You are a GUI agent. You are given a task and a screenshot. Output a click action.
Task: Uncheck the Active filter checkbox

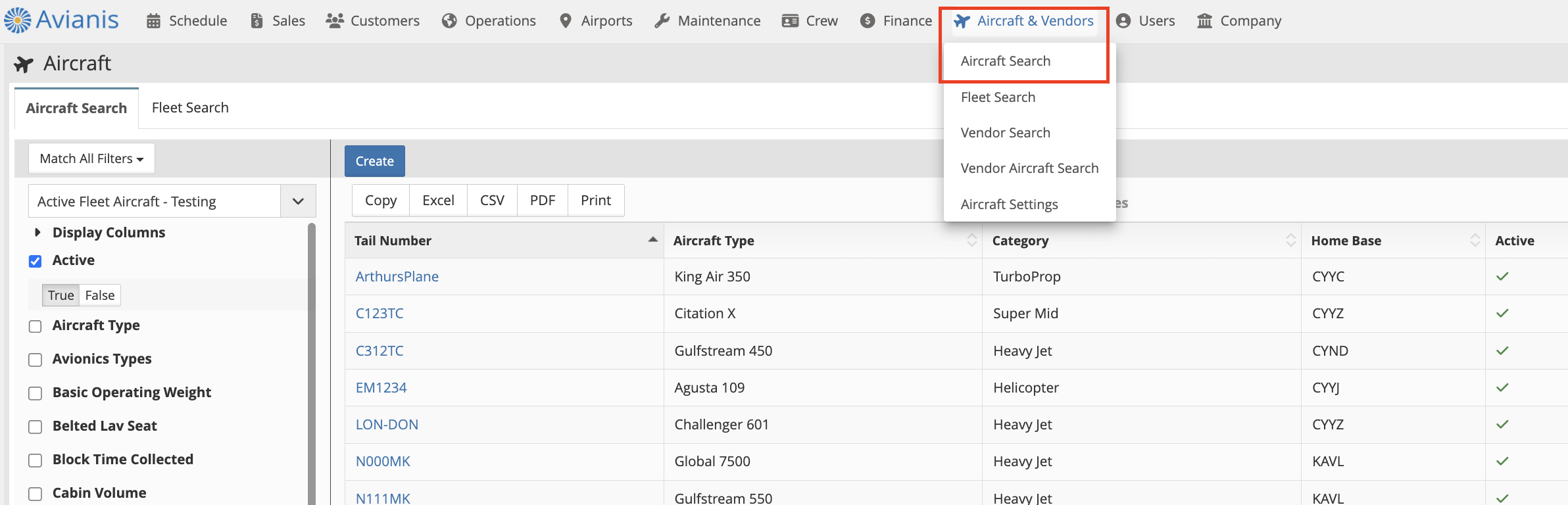coord(36,261)
